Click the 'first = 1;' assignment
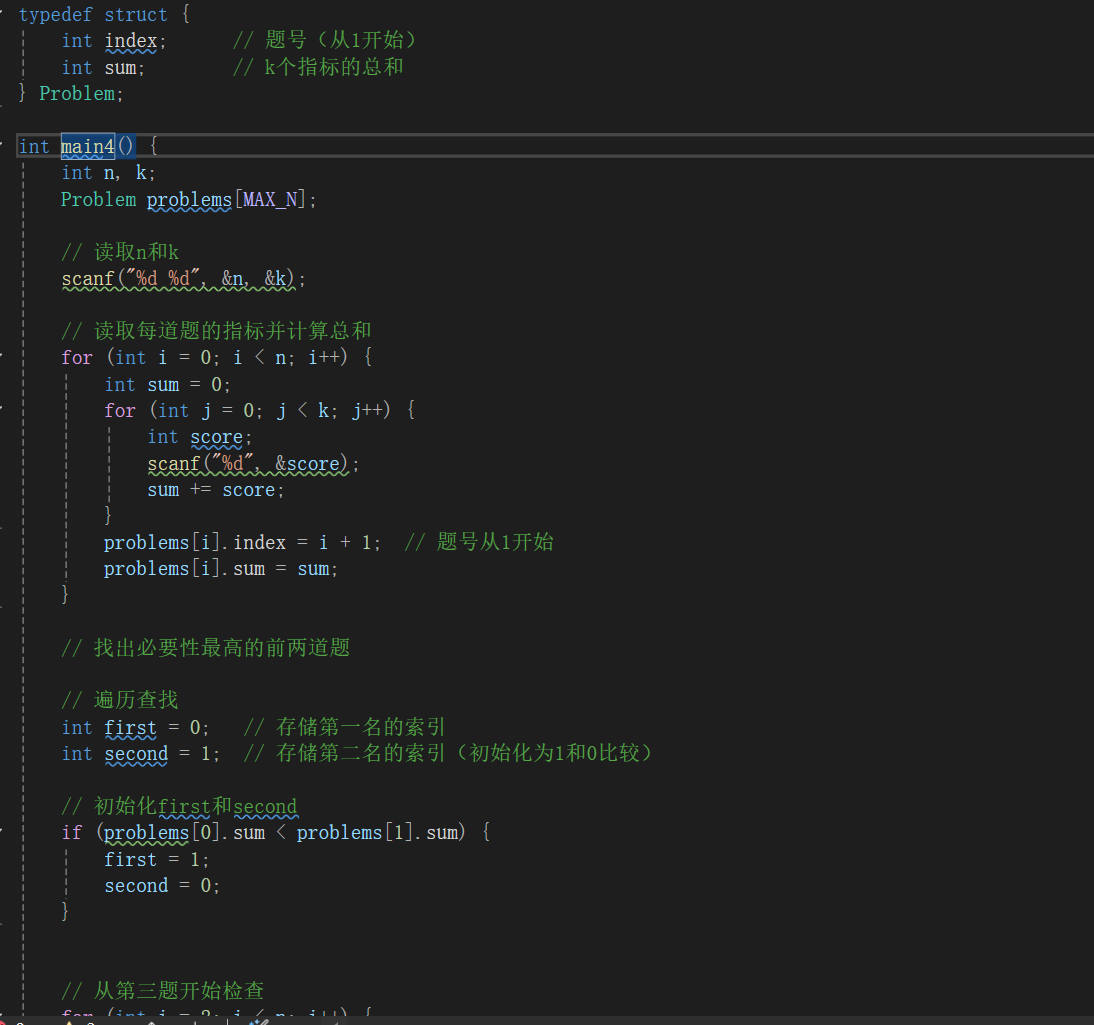The image size is (1094, 1025). (x=156, y=859)
